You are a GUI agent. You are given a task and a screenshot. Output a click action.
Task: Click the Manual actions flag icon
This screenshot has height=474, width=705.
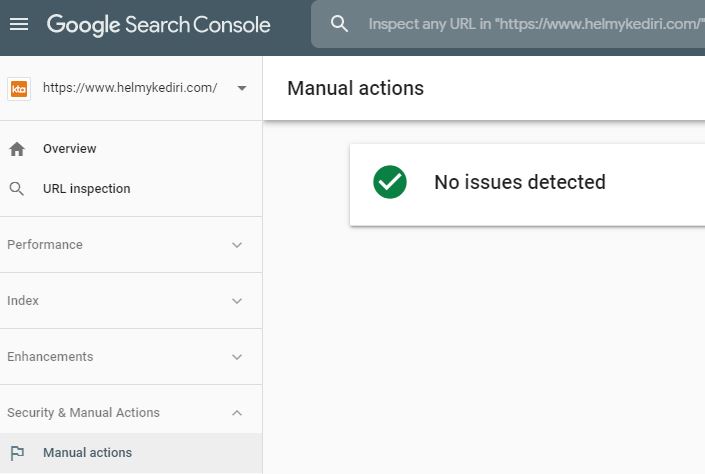[x=17, y=453]
